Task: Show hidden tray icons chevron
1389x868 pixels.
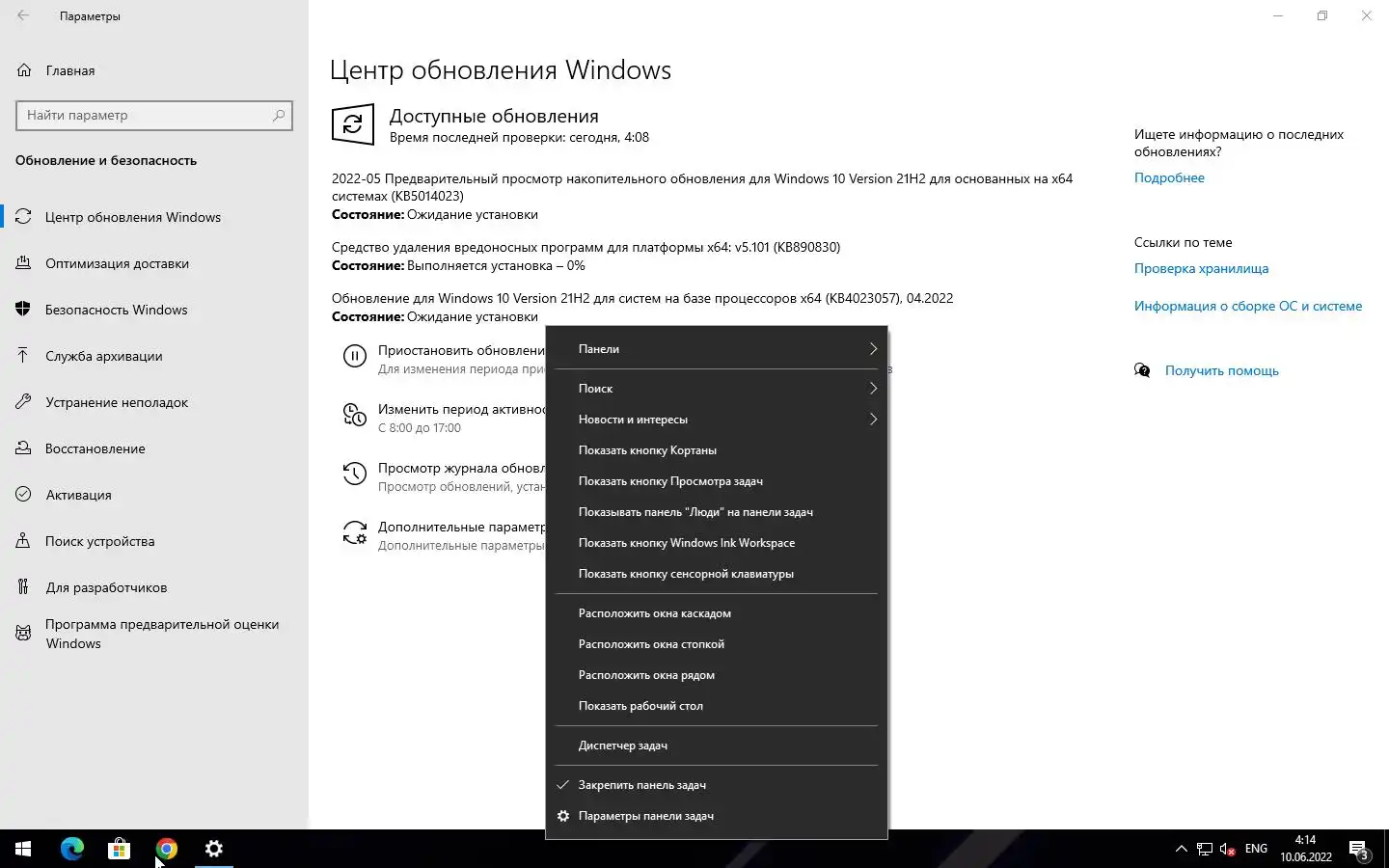Action: (x=1181, y=849)
